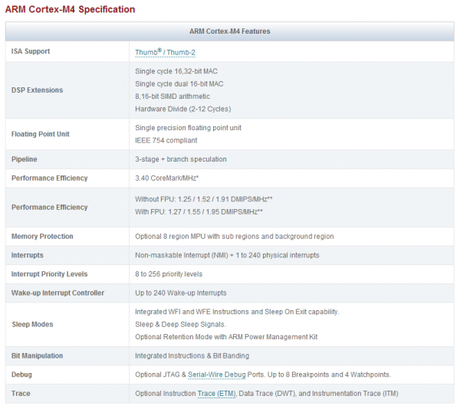Click the Floating Point Unit label
460x409 pixels.
pyautogui.click(x=40, y=134)
